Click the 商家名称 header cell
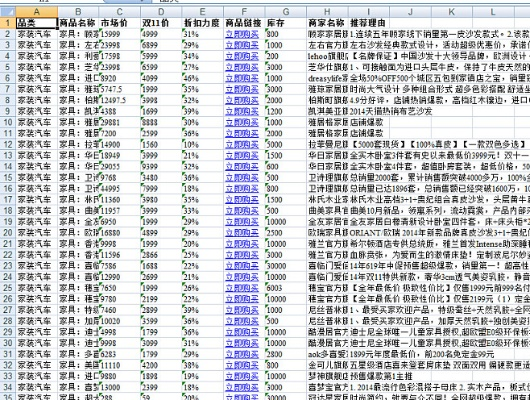The image size is (530, 400). click(327, 23)
